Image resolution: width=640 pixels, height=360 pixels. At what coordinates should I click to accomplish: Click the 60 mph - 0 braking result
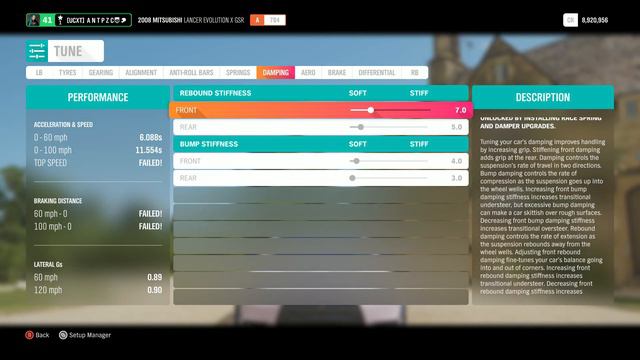[x=150, y=214]
